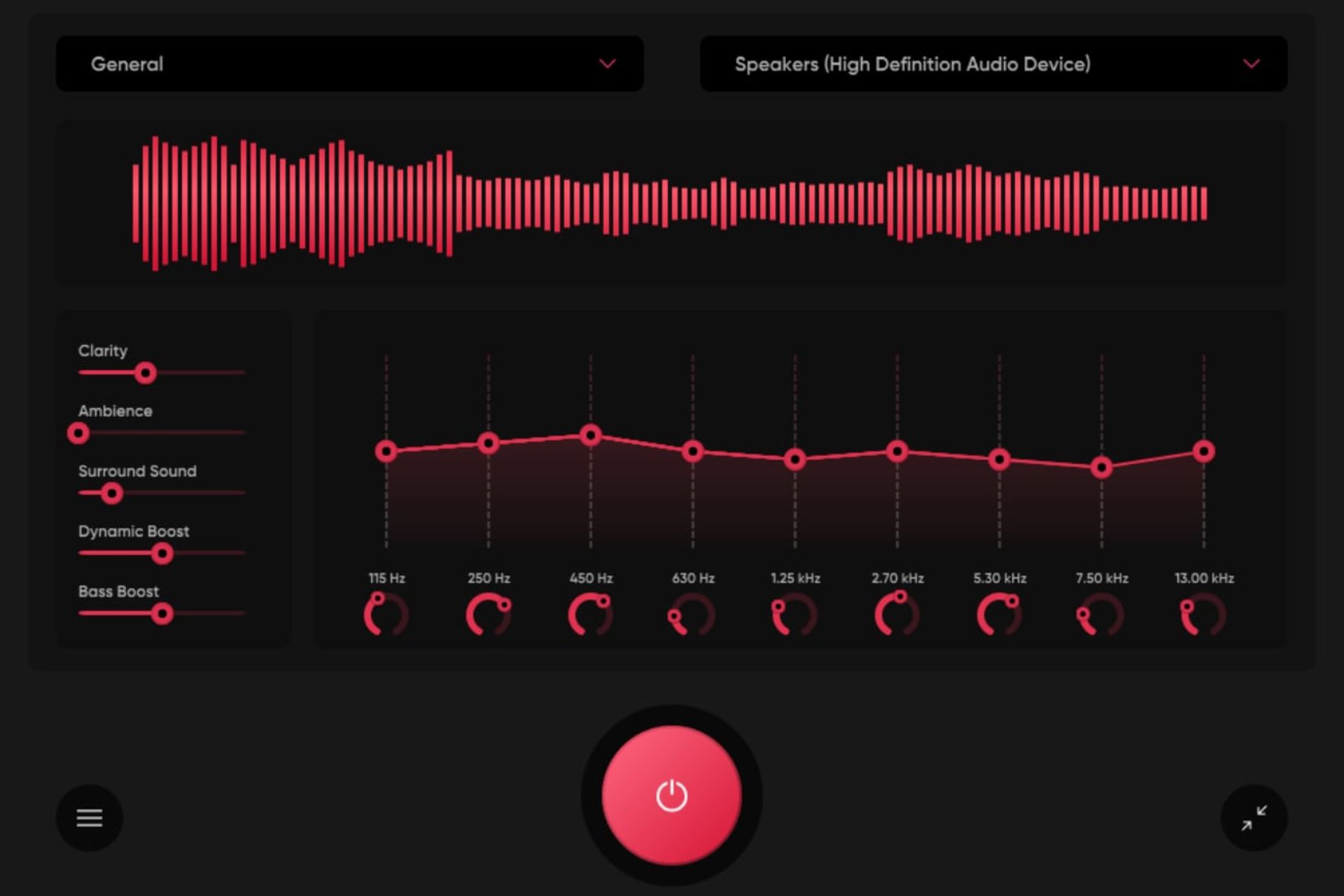Screen dimensions: 1344x896
Task: Click the 2.70 kHz equalizer curve point
Action: (x=897, y=451)
